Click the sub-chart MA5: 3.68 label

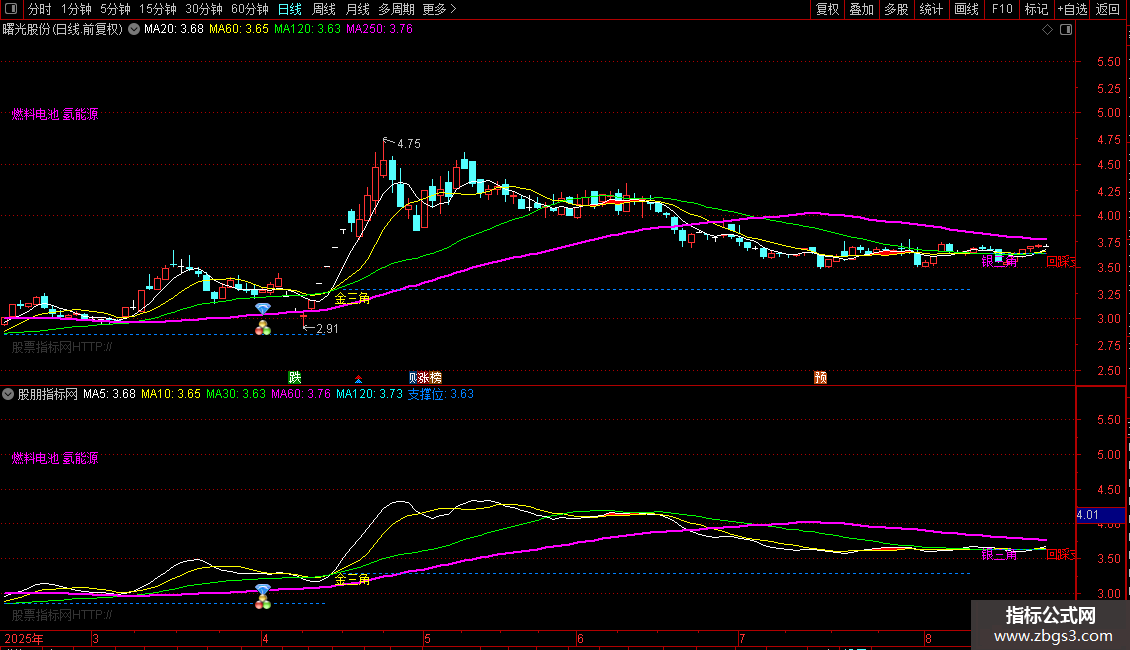pyautogui.click(x=109, y=394)
